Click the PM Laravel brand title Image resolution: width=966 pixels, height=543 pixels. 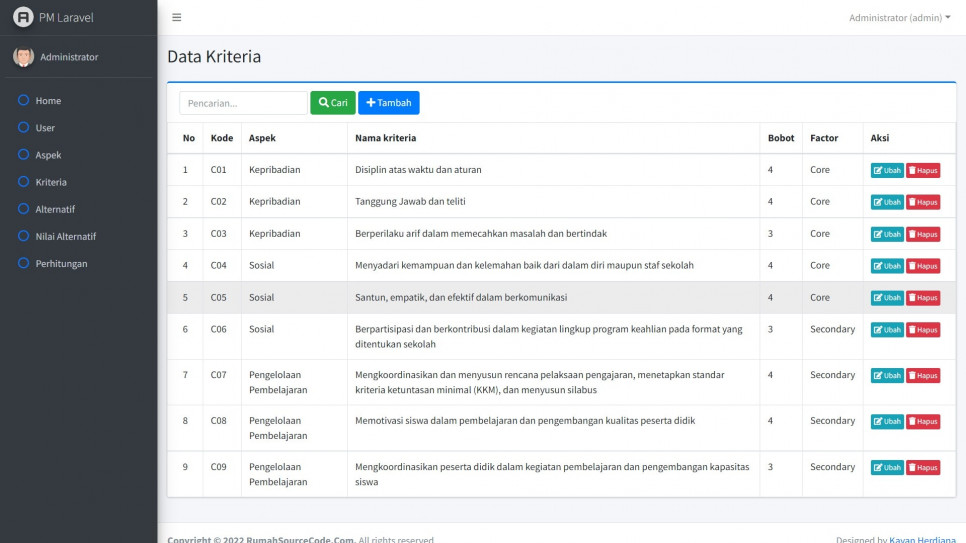pos(66,17)
